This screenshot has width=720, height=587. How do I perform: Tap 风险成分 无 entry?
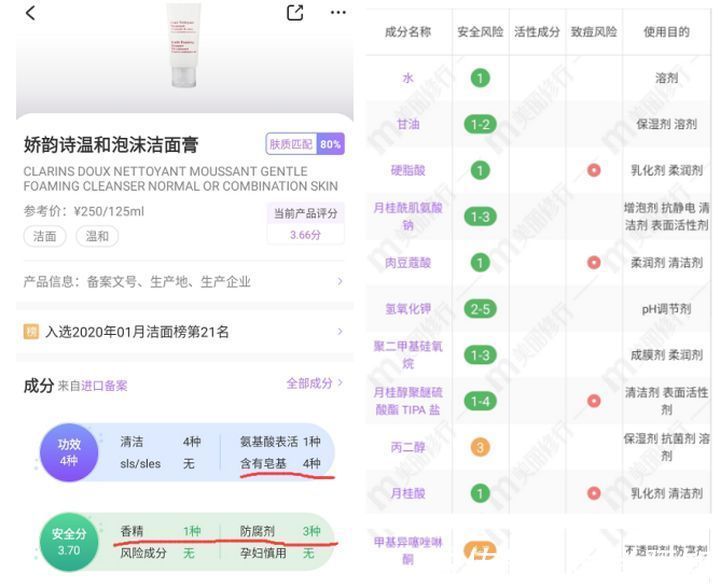(x=158, y=553)
